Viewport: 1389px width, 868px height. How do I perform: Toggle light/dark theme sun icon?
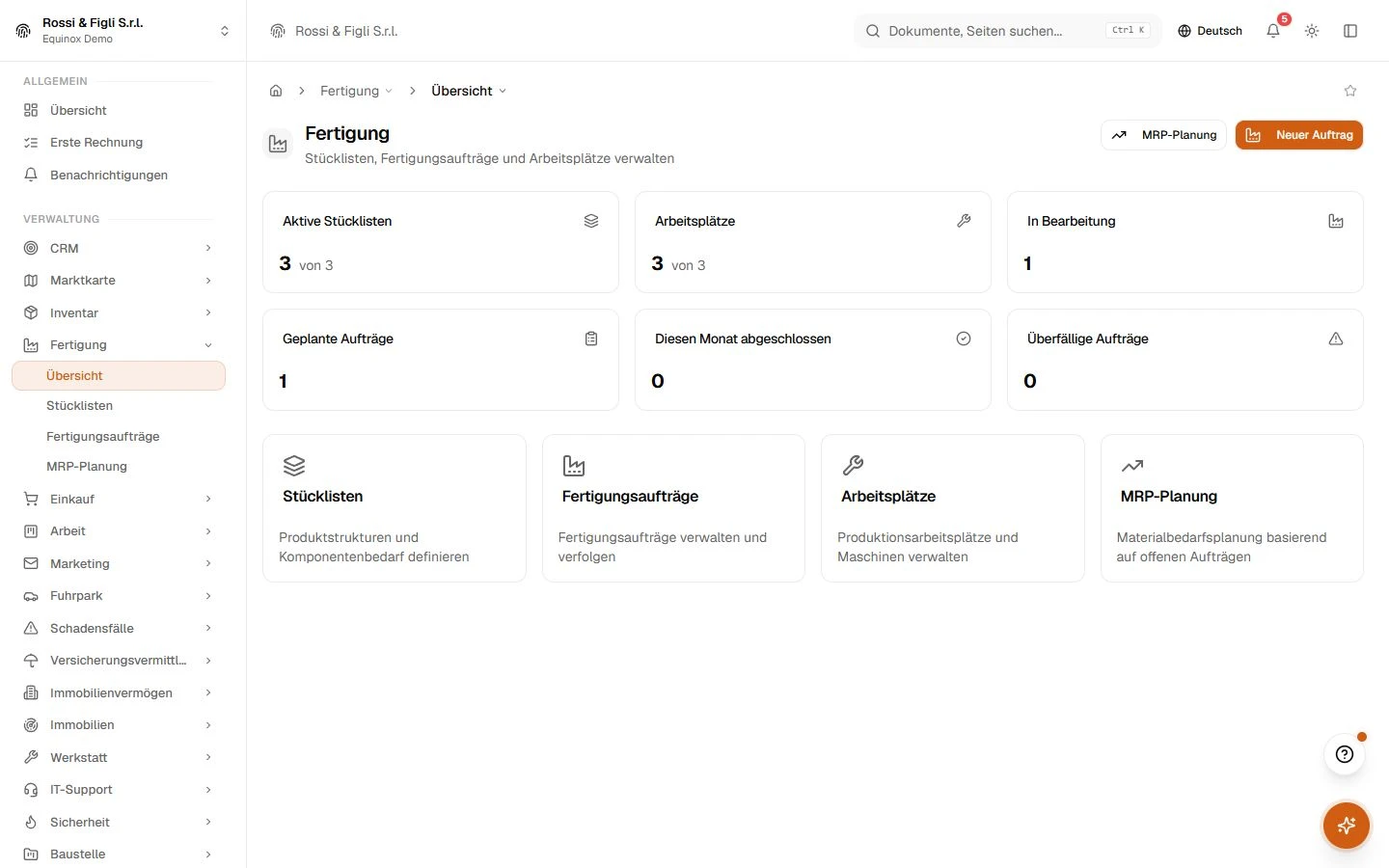1312,31
